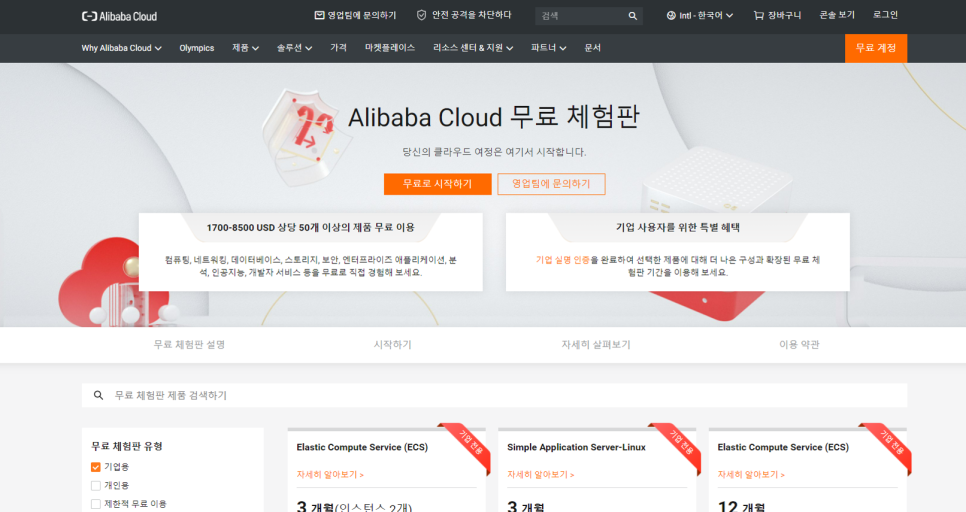Enable the 제한적 무료 이용 filter

click(x=96, y=504)
